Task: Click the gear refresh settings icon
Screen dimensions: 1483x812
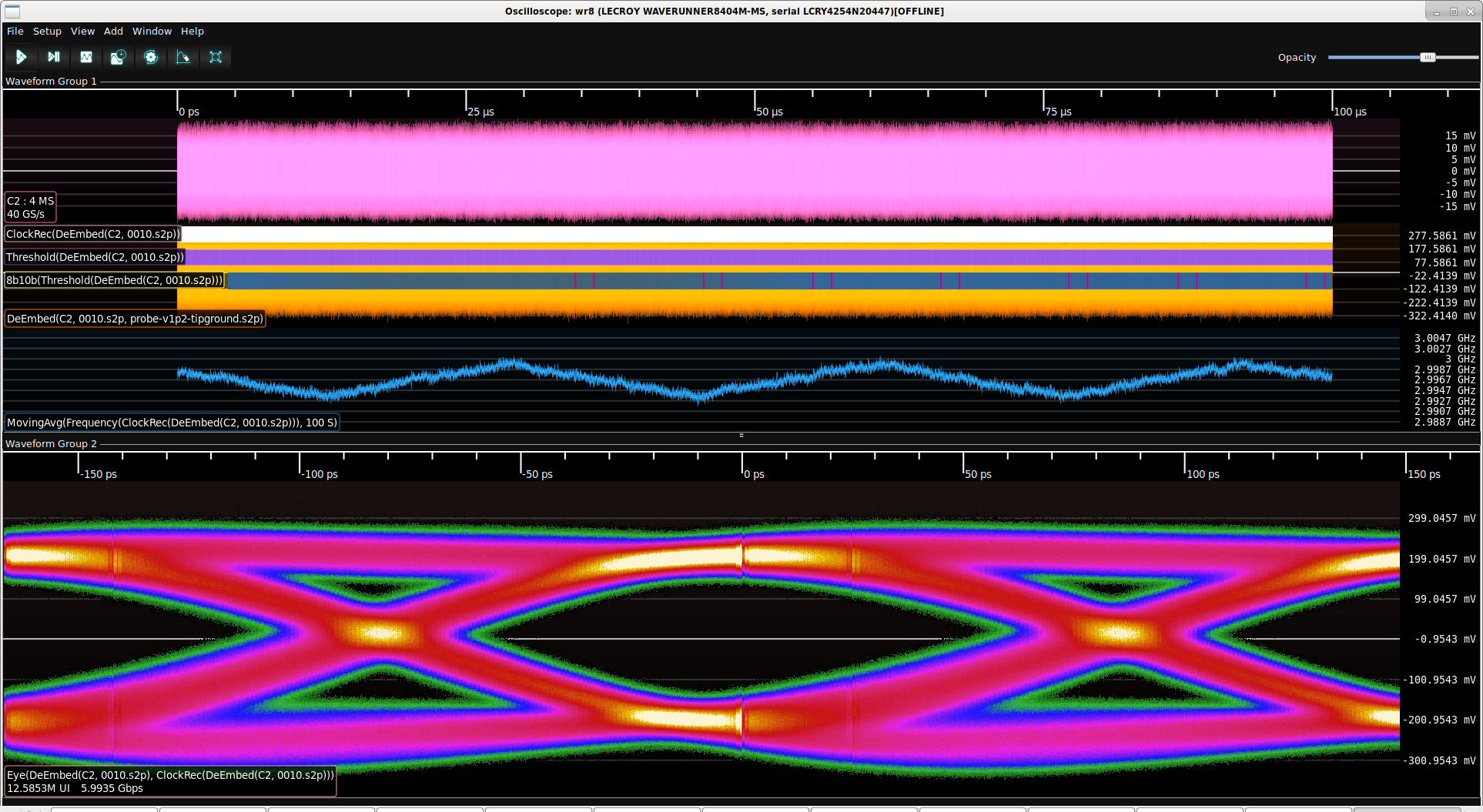Action: [x=150, y=57]
